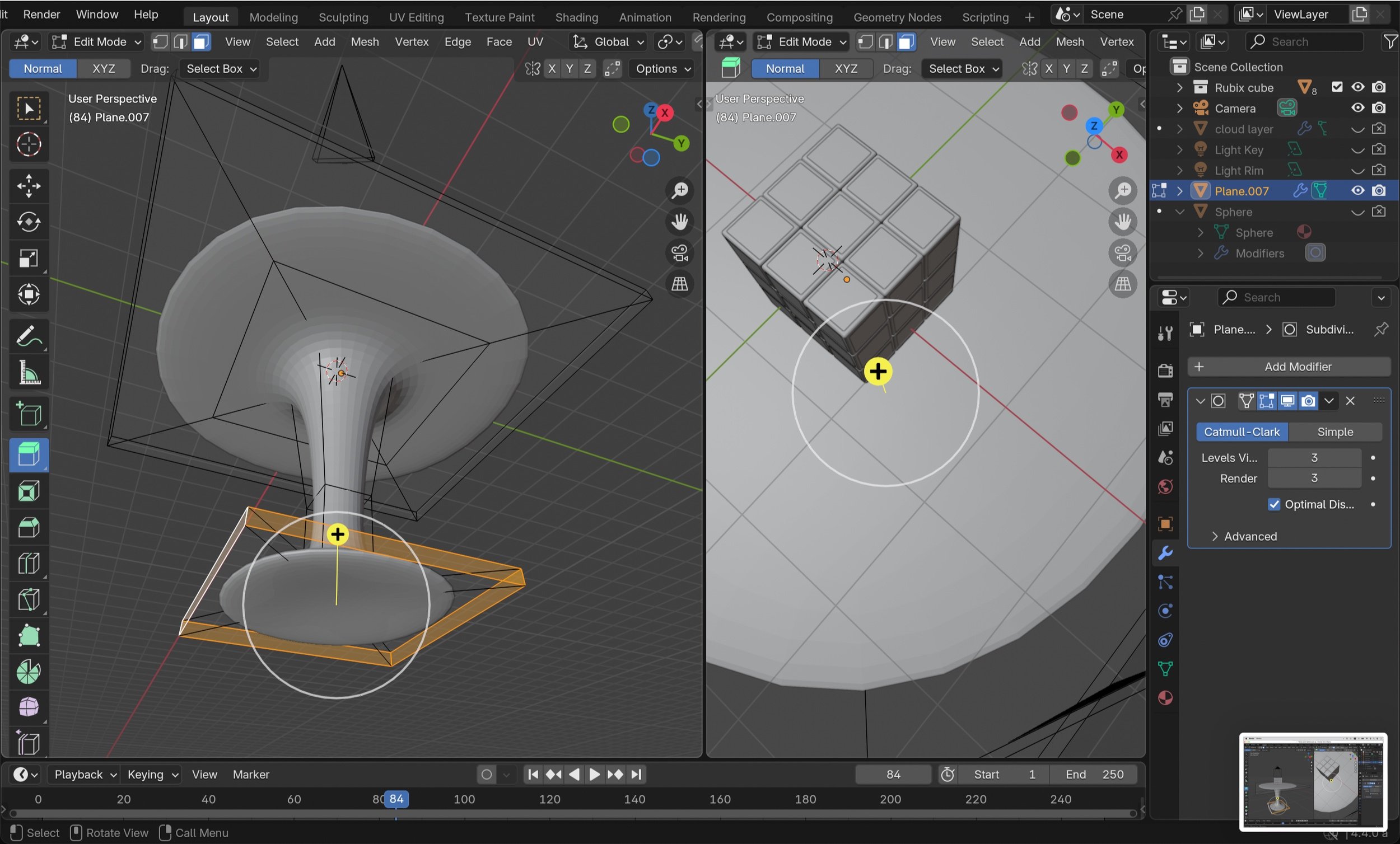Image resolution: width=1400 pixels, height=844 pixels.
Task: Jump to first frame
Action: click(533, 774)
